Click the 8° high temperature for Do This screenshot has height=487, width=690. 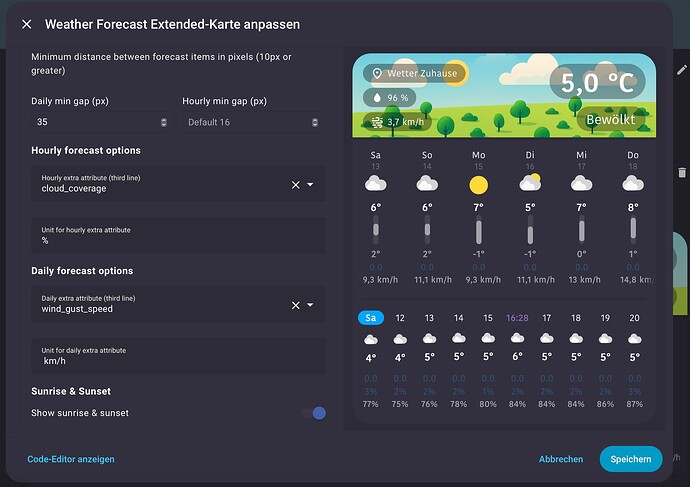click(x=633, y=207)
